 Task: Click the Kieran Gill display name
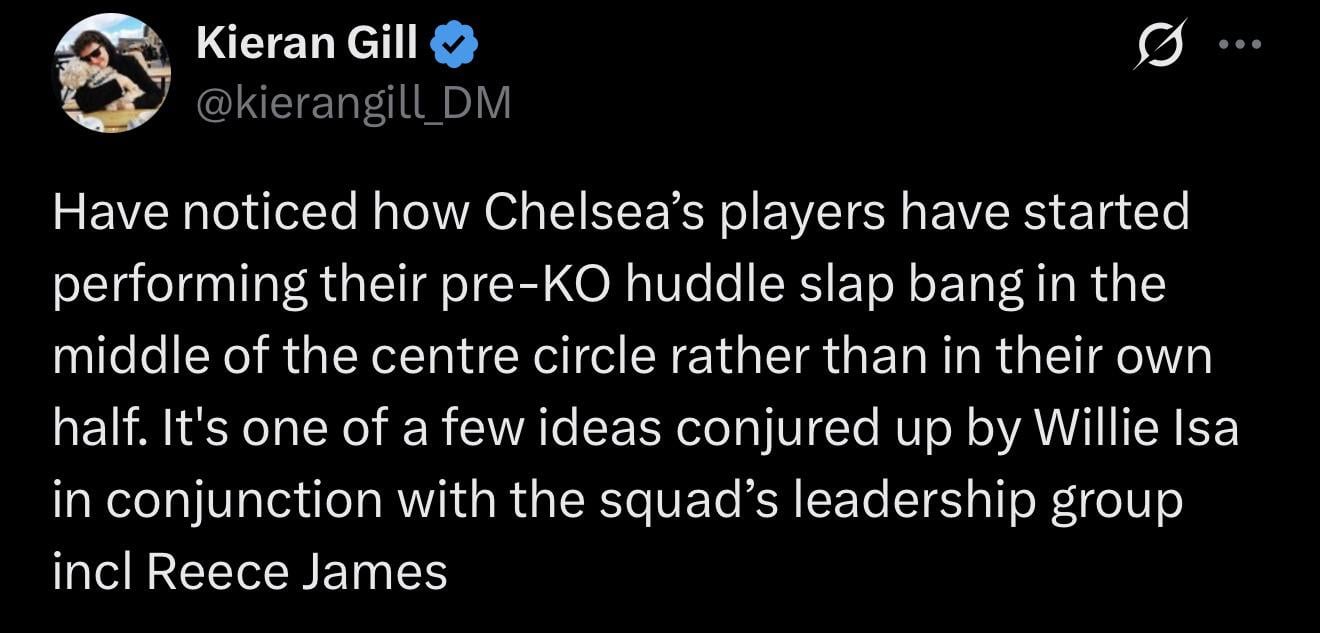tap(308, 45)
